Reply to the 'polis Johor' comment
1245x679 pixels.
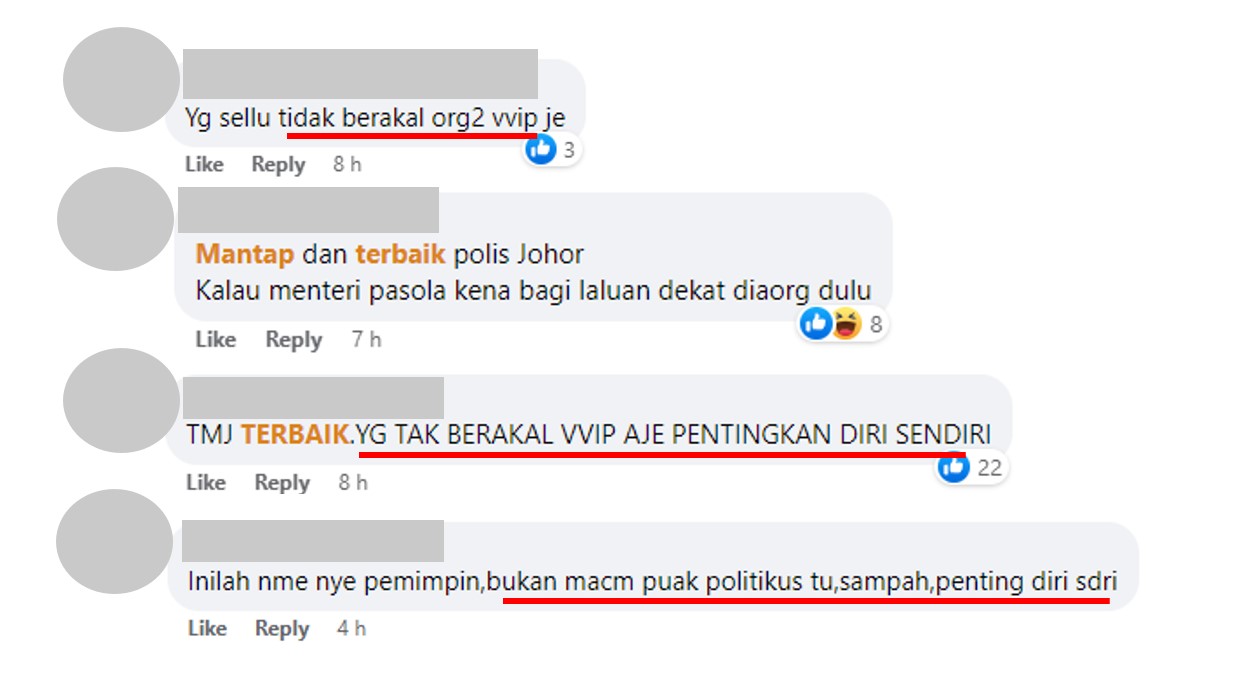(x=294, y=340)
